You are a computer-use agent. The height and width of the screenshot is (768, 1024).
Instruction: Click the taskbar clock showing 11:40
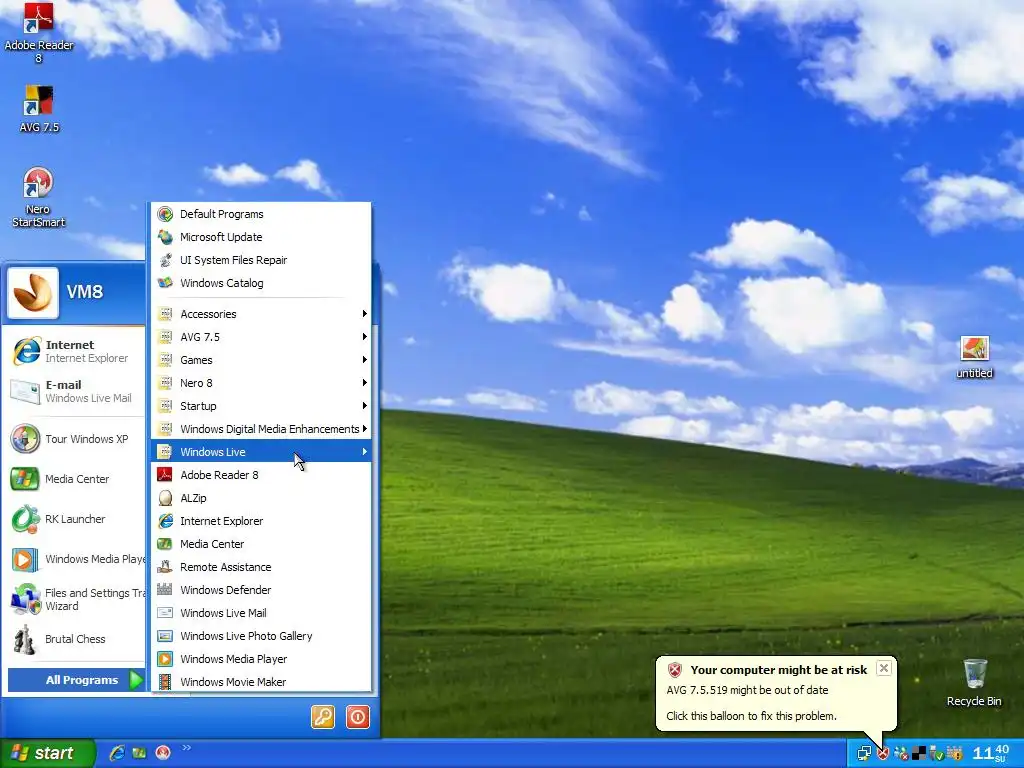(991, 754)
